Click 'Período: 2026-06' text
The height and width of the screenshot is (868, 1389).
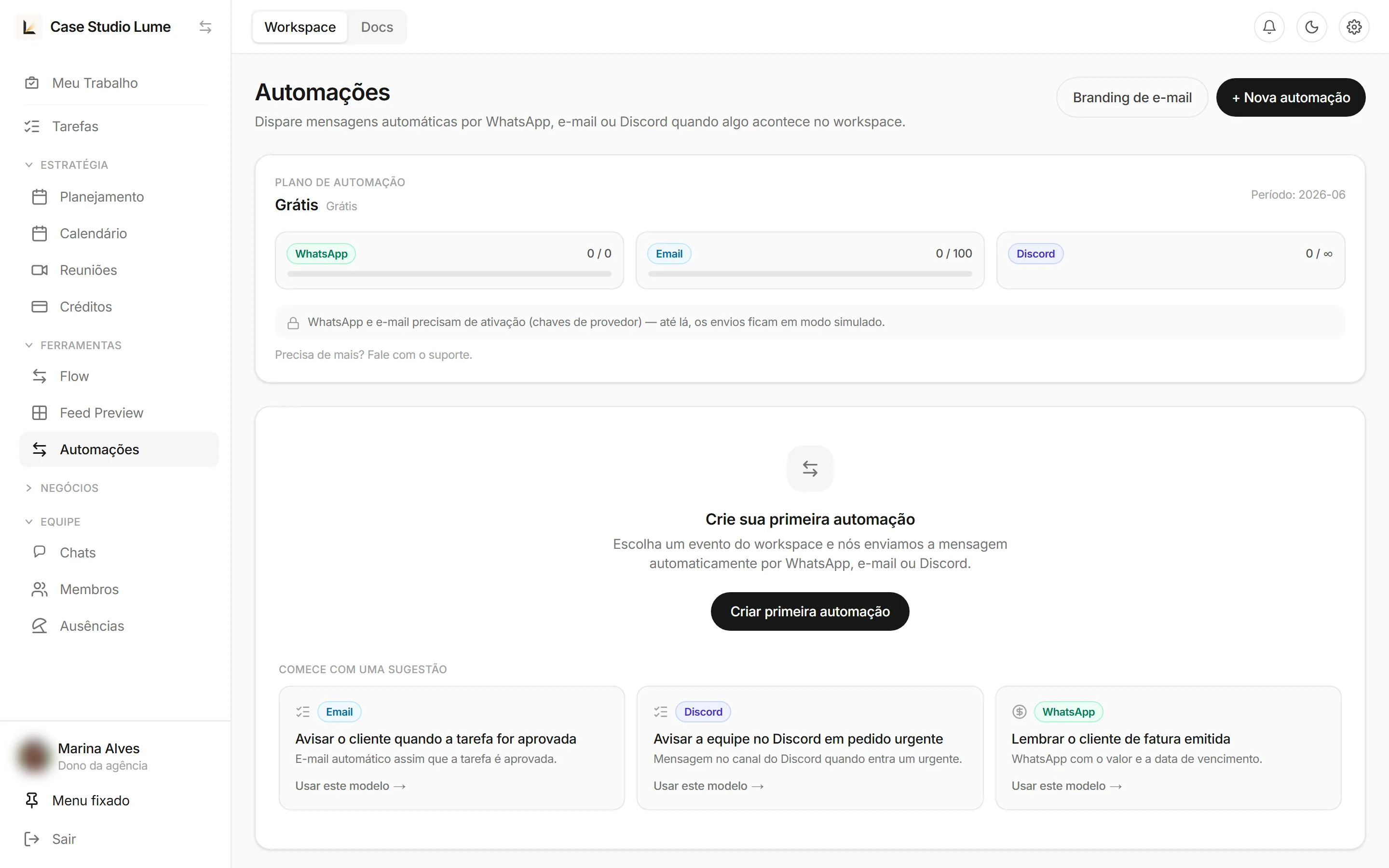click(1298, 195)
